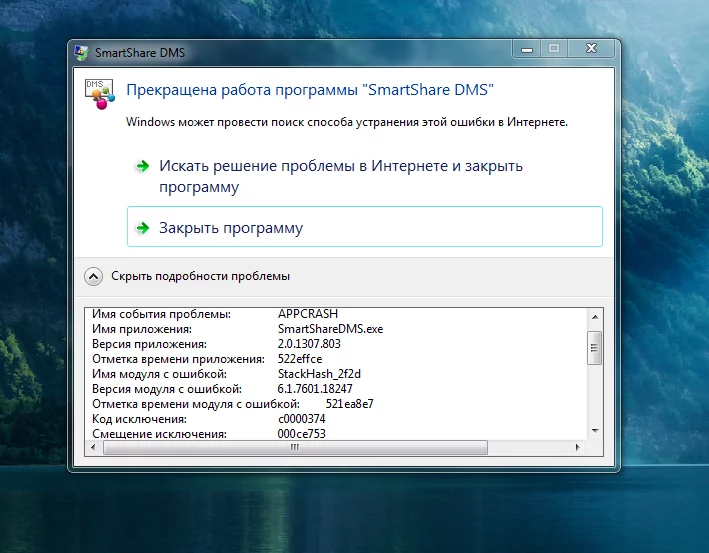Minimize the SmartShare DMS window

(x=527, y=49)
